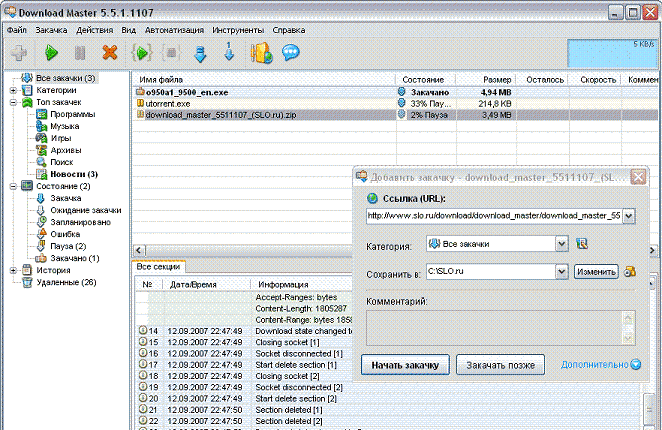
Task: Click the download list's right scroll arrow
Action: point(652,250)
